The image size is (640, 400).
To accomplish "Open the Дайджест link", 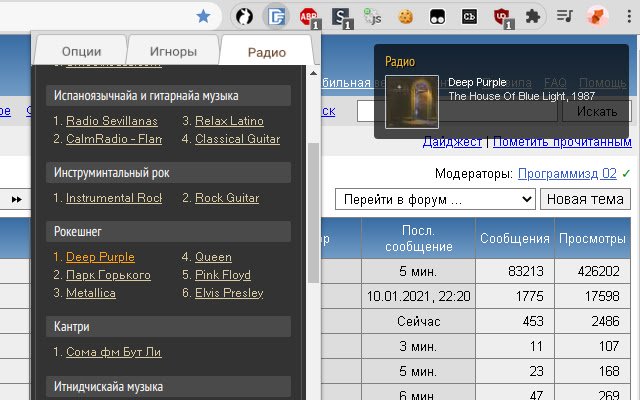I will 452,142.
